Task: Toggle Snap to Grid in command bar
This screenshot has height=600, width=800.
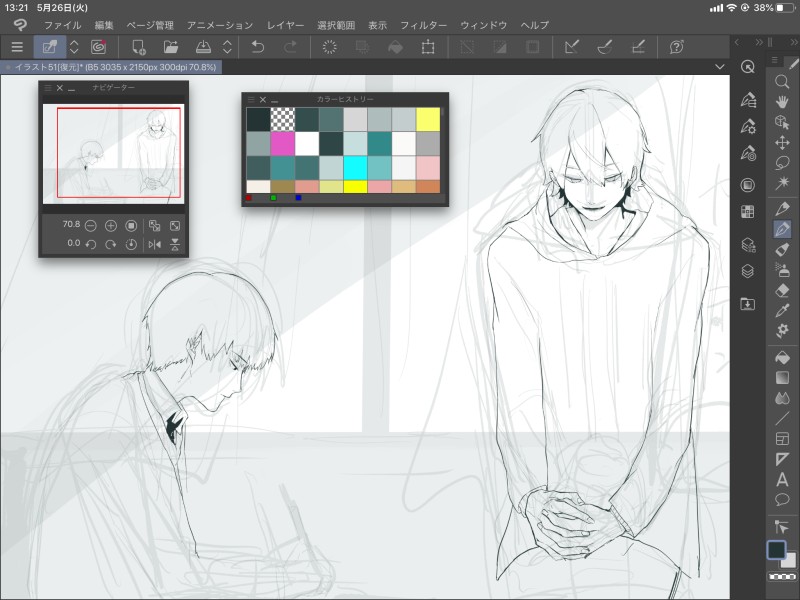Action: pyautogui.click(x=638, y=47)
